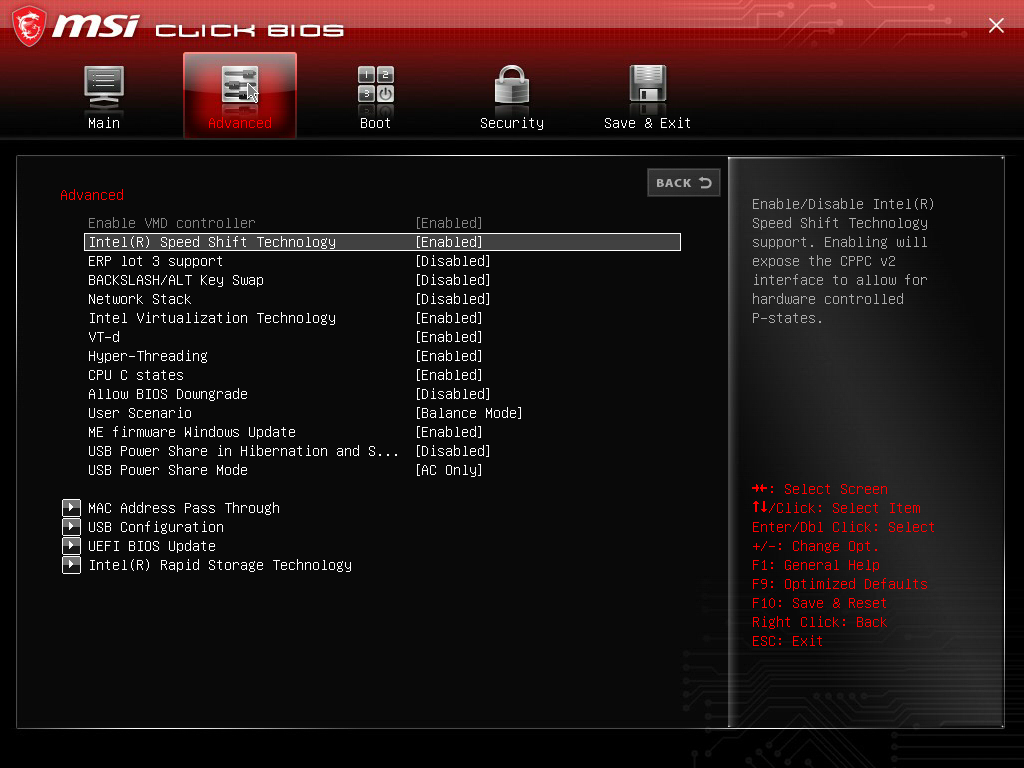This screenshot has width=1024, height=768.
Task: Close the BIOS with the X button
Action: [996, 25]
